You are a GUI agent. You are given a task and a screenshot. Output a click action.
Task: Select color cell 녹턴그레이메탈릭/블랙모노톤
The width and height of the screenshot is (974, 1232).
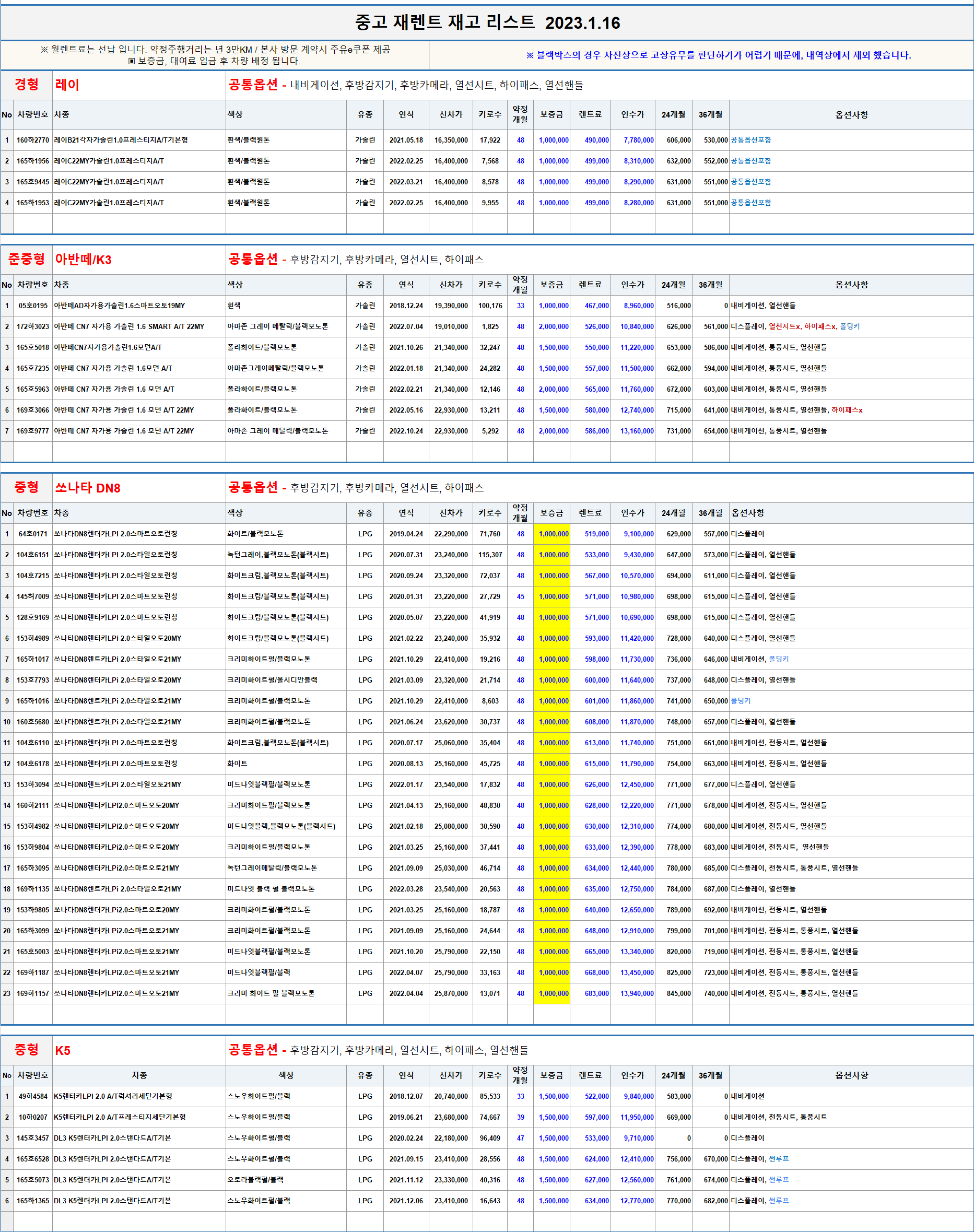[x=286, y=869]
